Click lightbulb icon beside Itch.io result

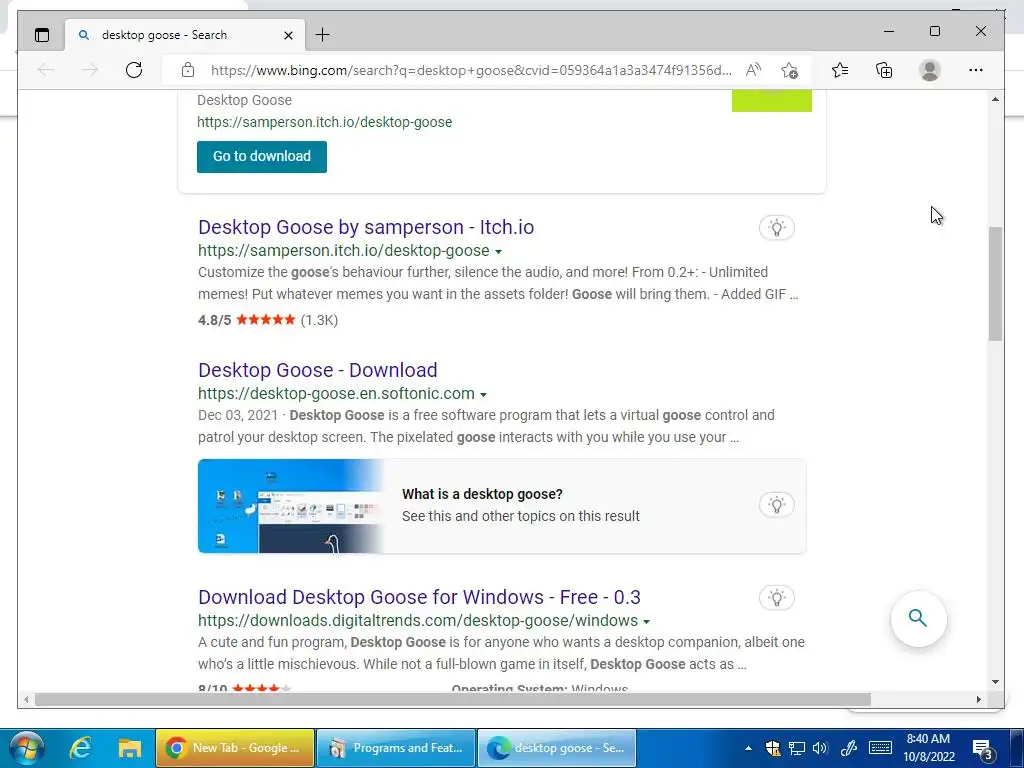pyautogui.click(x=776, y=228)
